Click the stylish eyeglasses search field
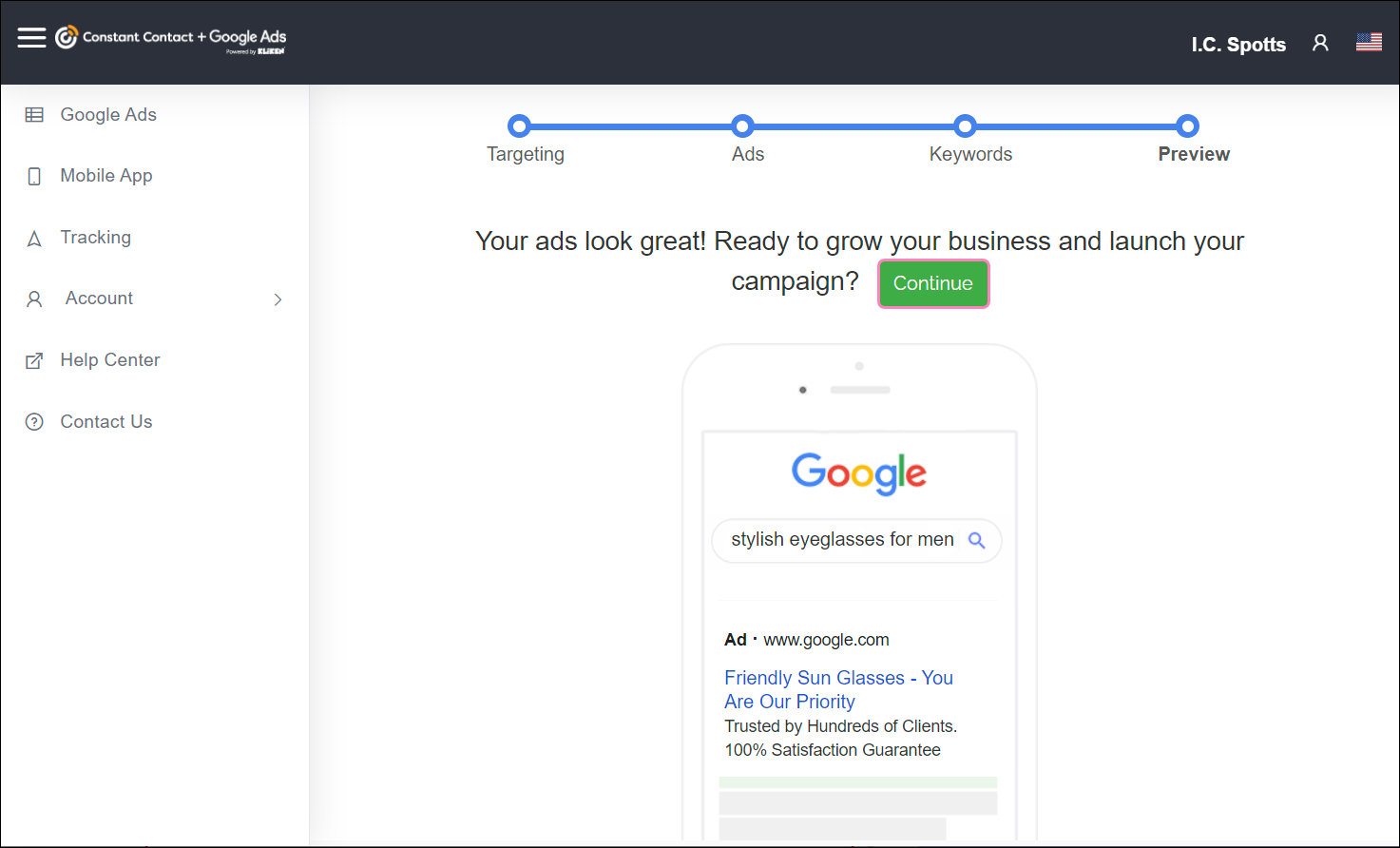1400x848 pixels. (x=856, y=540)
